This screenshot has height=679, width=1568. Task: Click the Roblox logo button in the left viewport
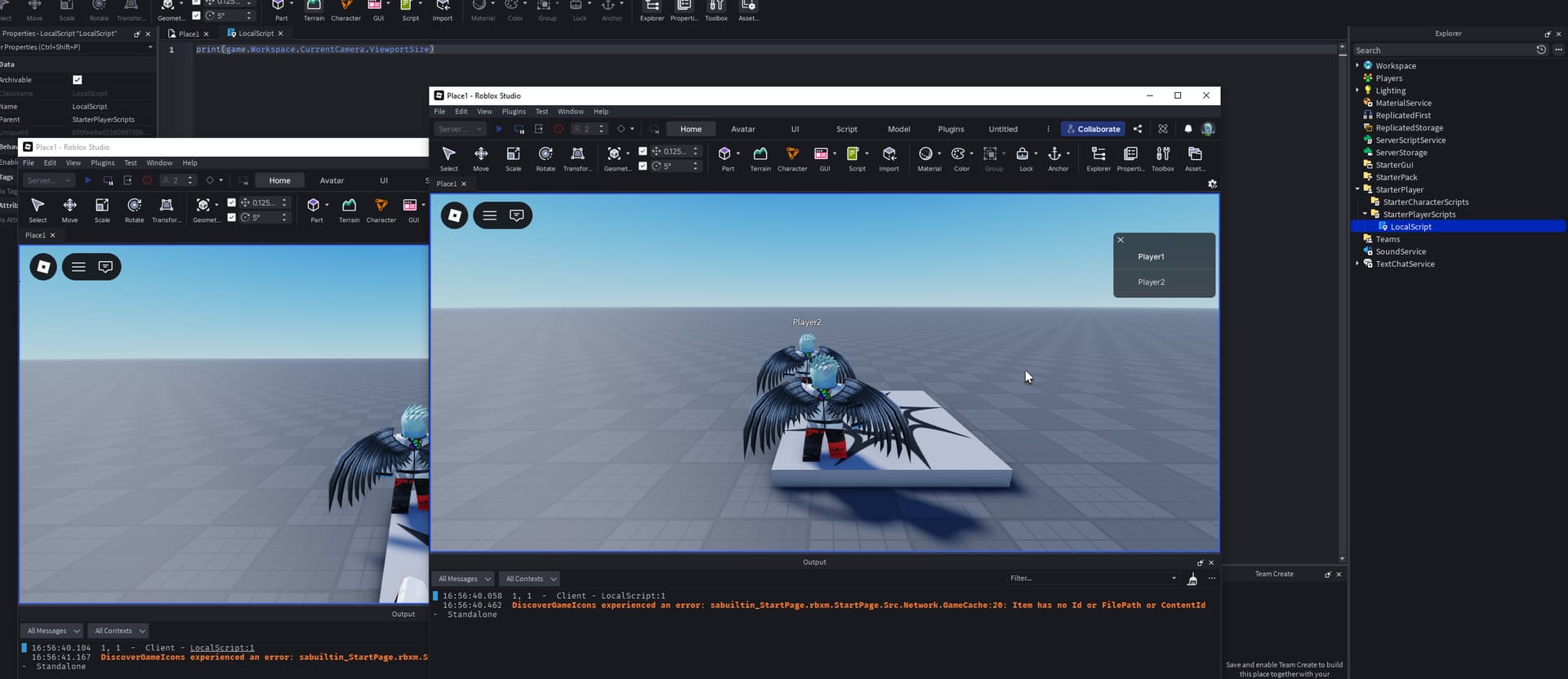43,267
